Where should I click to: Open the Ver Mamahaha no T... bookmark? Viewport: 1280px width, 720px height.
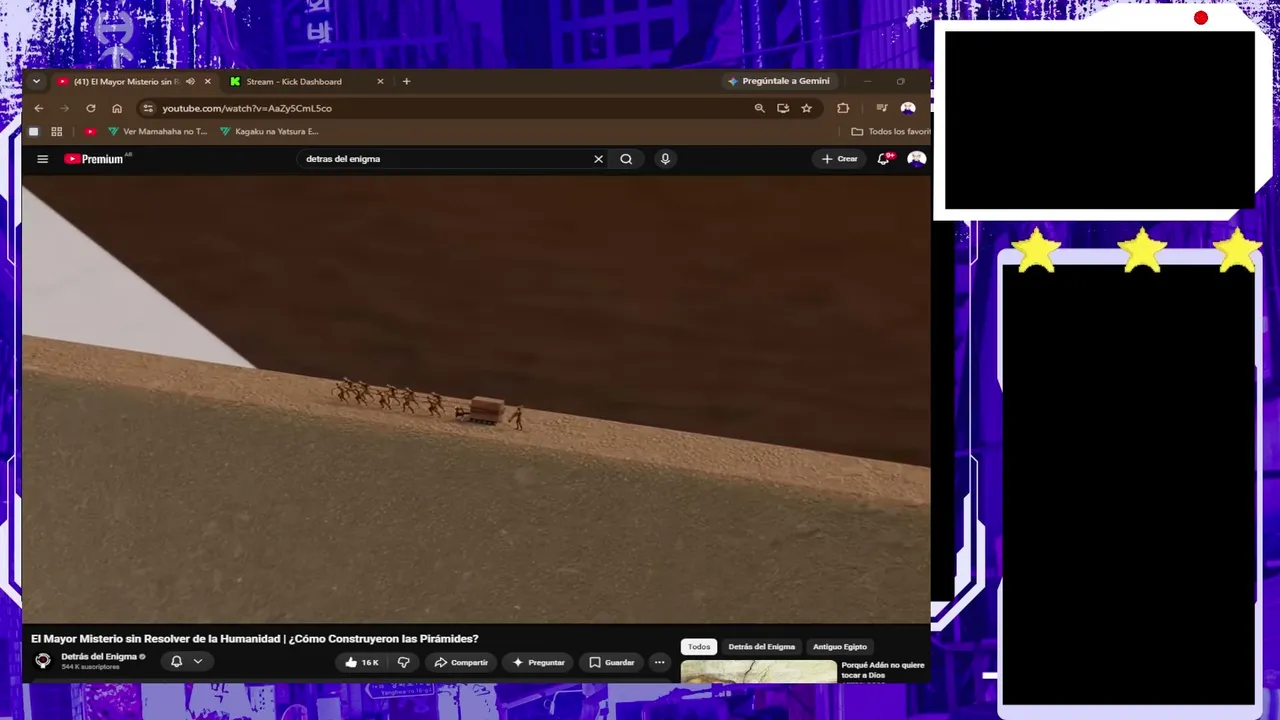pyautogui.click(x=158, y=131)
